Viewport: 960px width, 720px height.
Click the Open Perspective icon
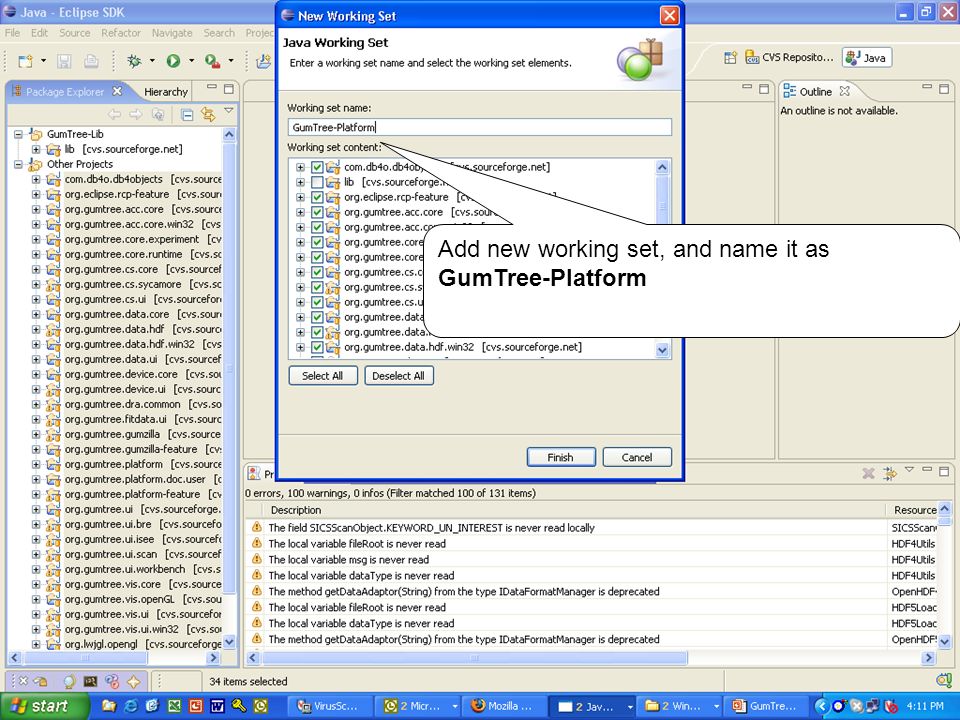730,58
